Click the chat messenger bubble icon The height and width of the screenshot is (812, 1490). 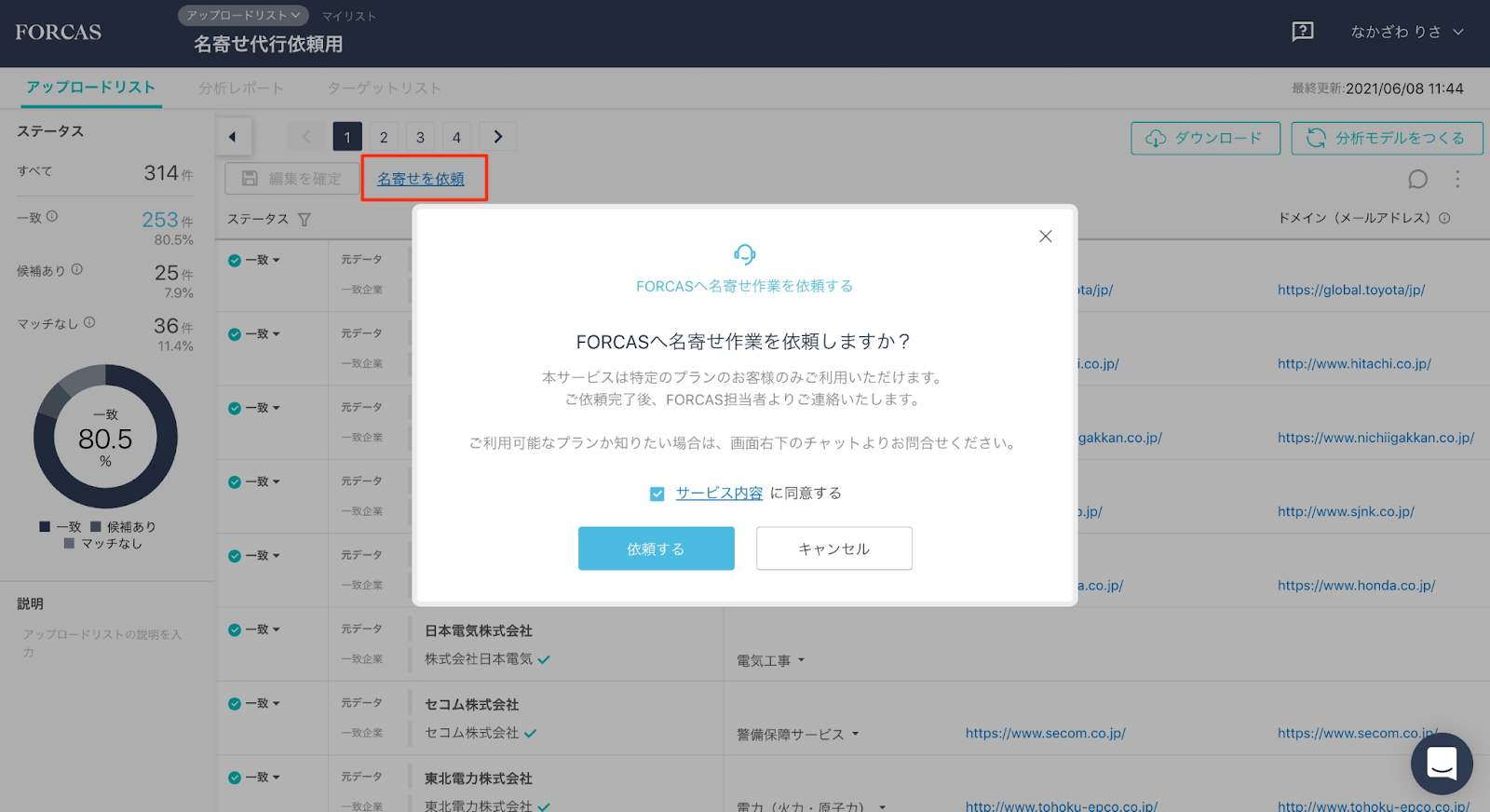tap(1441, 764)
